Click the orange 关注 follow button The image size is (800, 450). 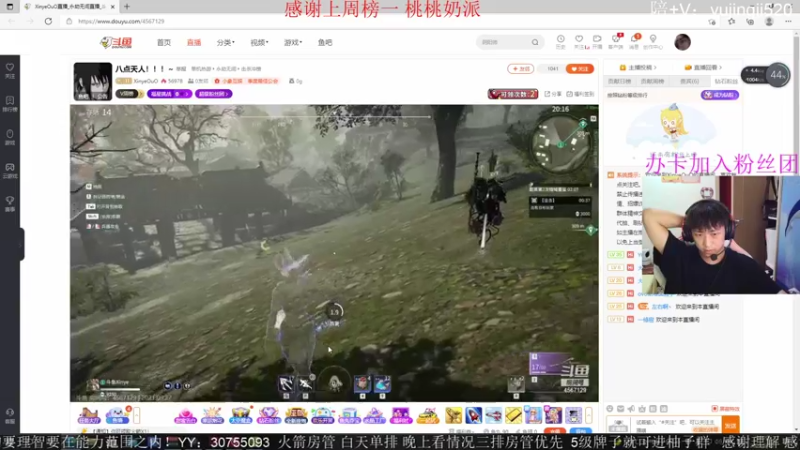580,68
